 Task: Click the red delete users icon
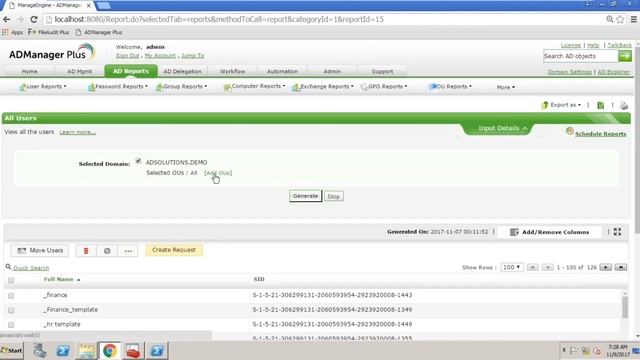(86, 251)
